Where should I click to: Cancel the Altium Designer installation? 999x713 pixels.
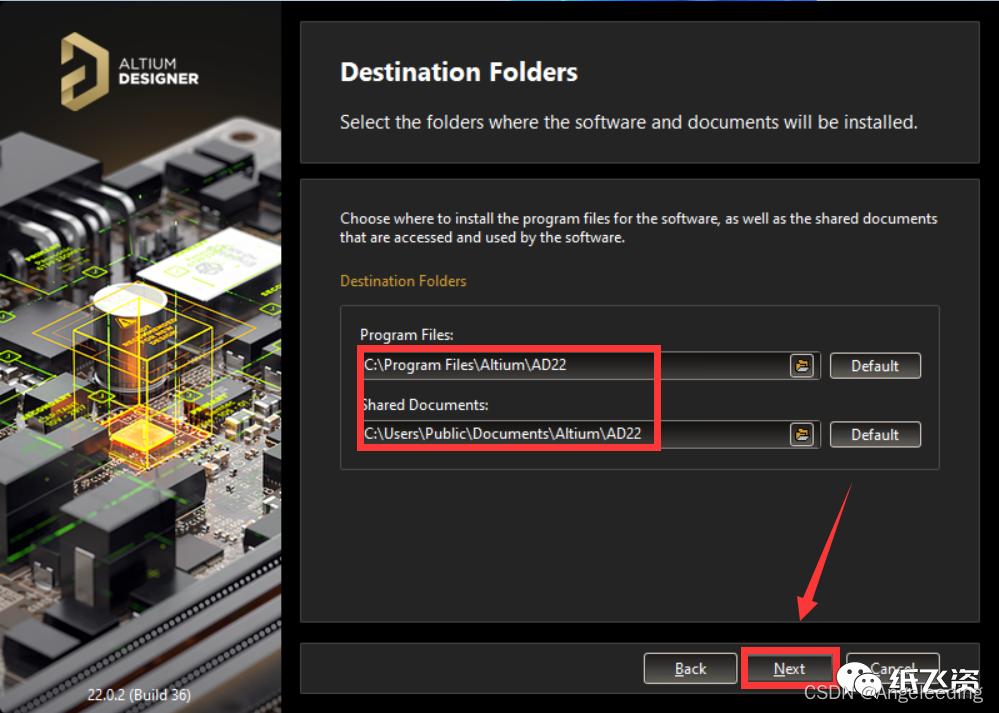point(893,667)
